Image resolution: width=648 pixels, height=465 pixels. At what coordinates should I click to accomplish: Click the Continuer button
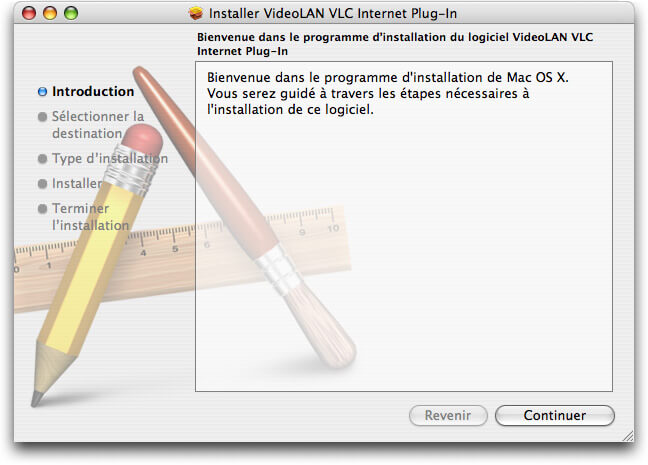click(555, 415)
